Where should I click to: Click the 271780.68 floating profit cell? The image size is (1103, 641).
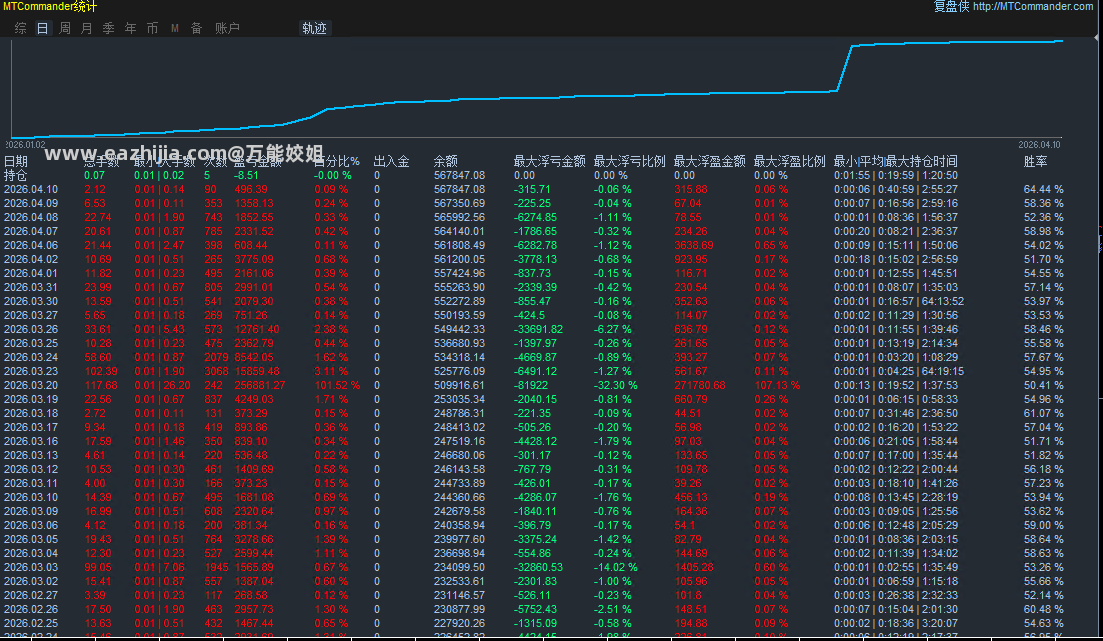(x=700, y=385)
